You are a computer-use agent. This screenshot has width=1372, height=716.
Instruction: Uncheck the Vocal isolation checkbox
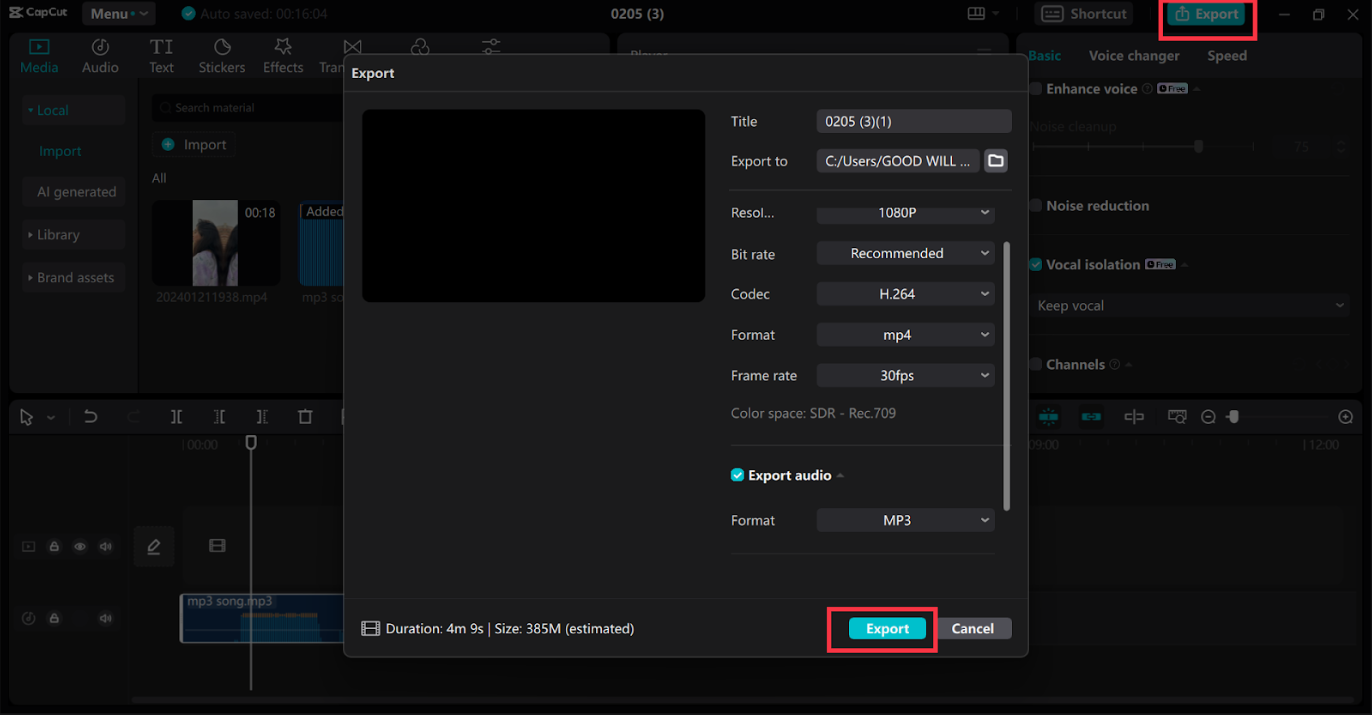click(1035, 265)
